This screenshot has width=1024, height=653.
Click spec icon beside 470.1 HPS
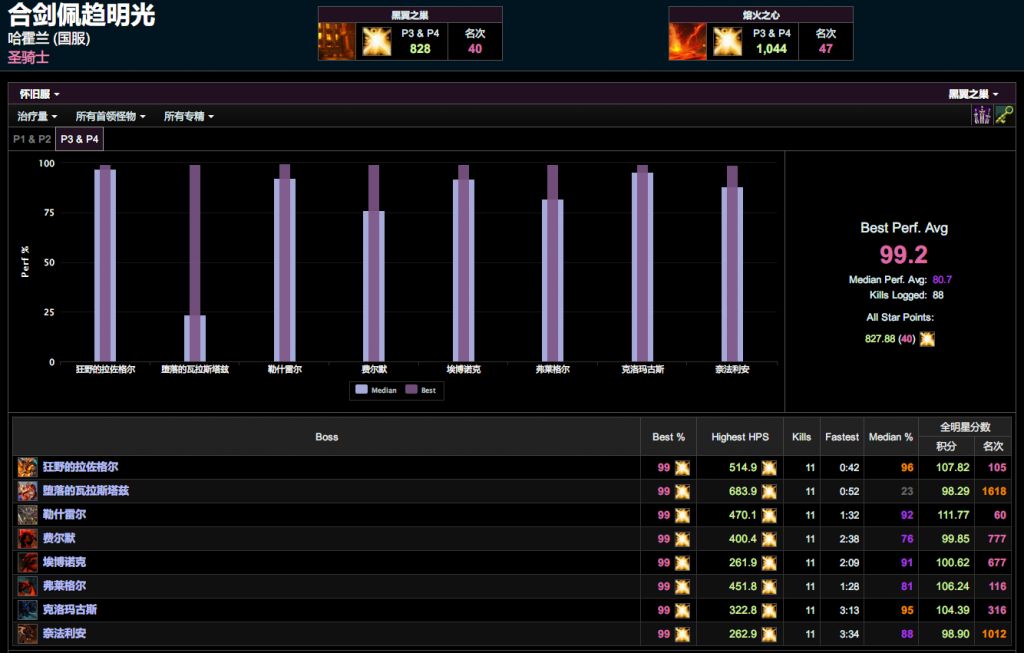coord(769,515)
